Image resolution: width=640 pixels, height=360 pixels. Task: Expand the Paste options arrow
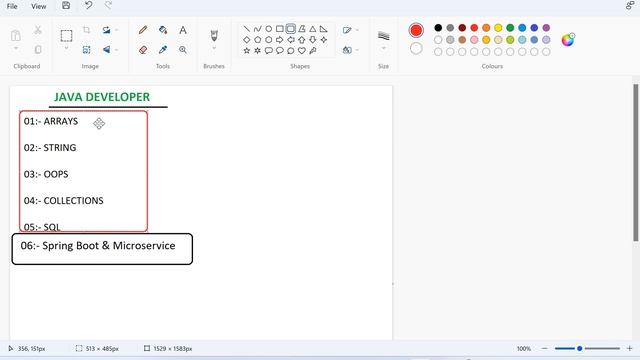(16, 49)
